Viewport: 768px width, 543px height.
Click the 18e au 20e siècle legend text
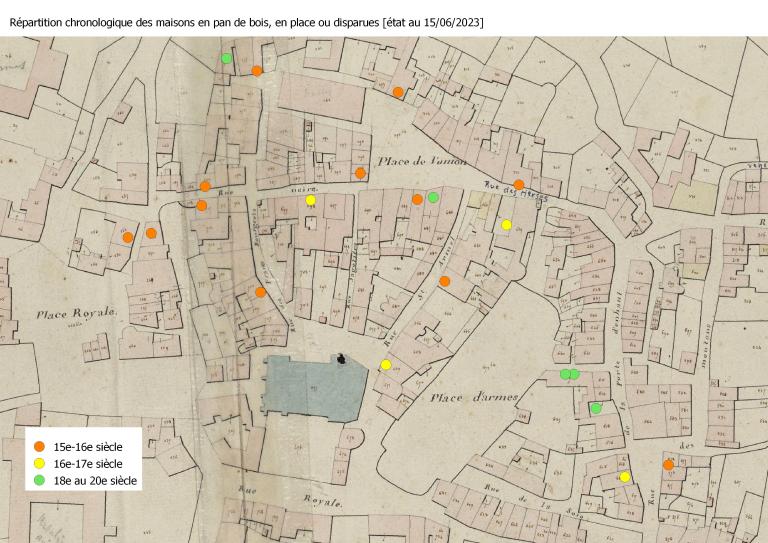click(97, 481)
